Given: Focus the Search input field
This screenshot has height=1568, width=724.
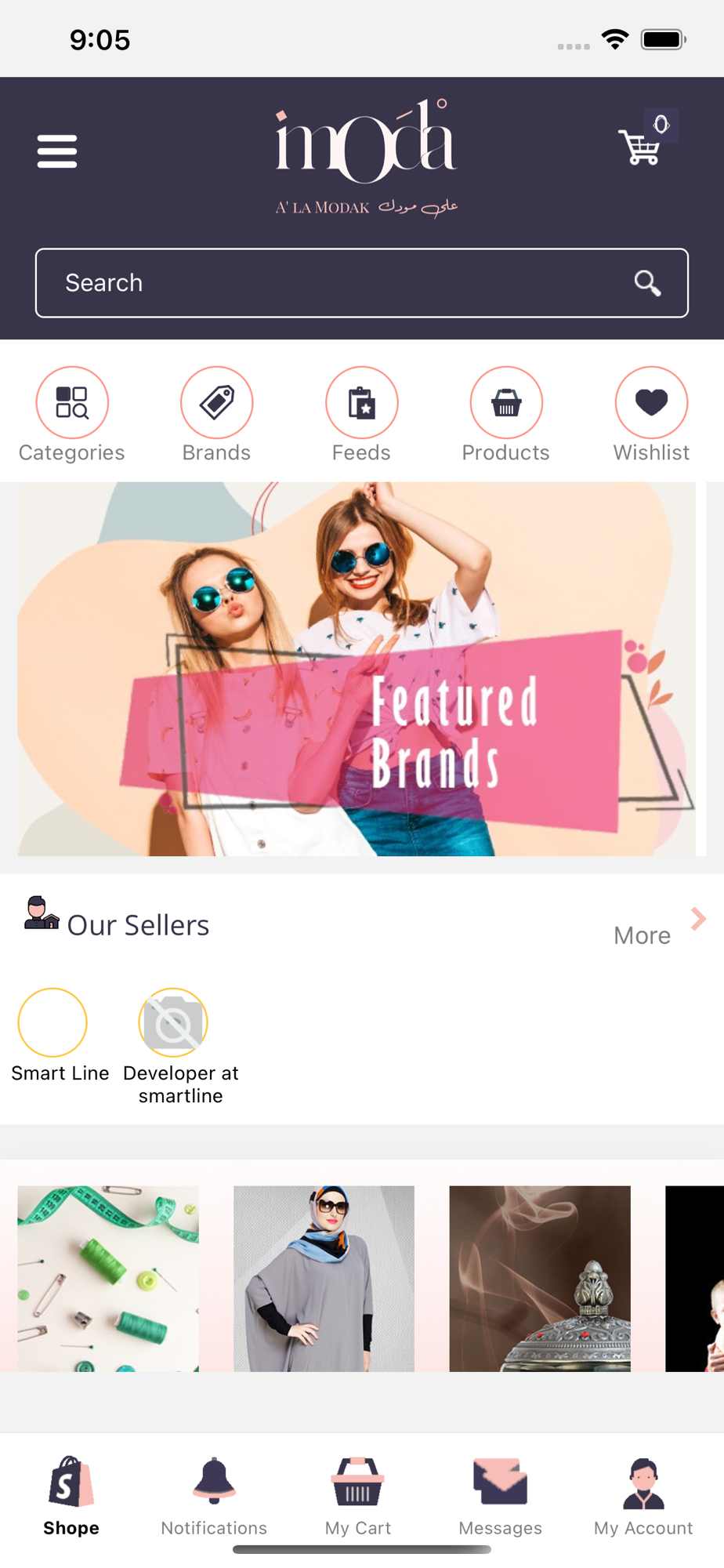Looking at the screenshot, I should [362, 283].
